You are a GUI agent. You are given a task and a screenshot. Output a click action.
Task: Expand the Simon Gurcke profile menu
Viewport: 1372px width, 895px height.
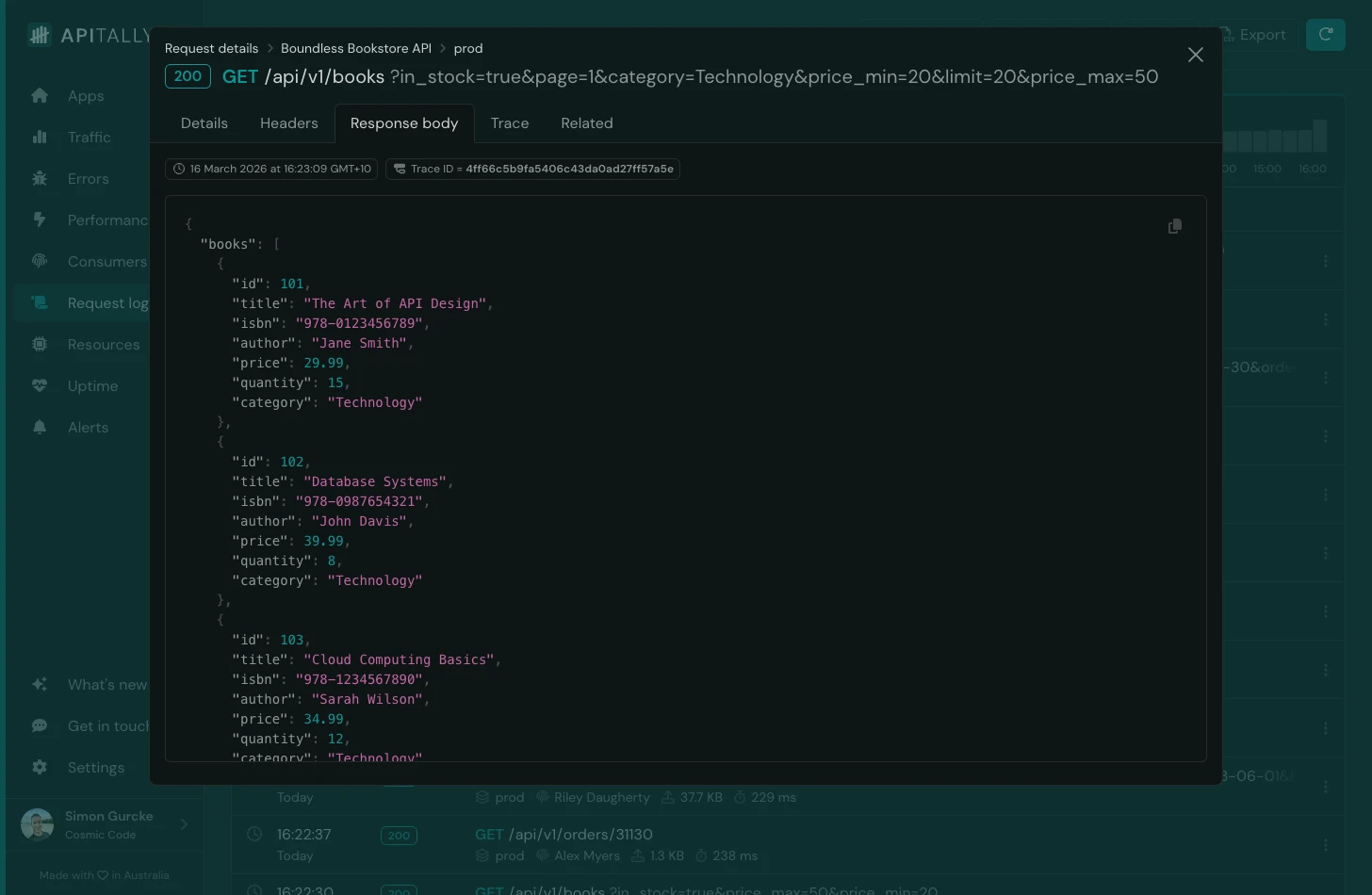click(x=104, y=824)
